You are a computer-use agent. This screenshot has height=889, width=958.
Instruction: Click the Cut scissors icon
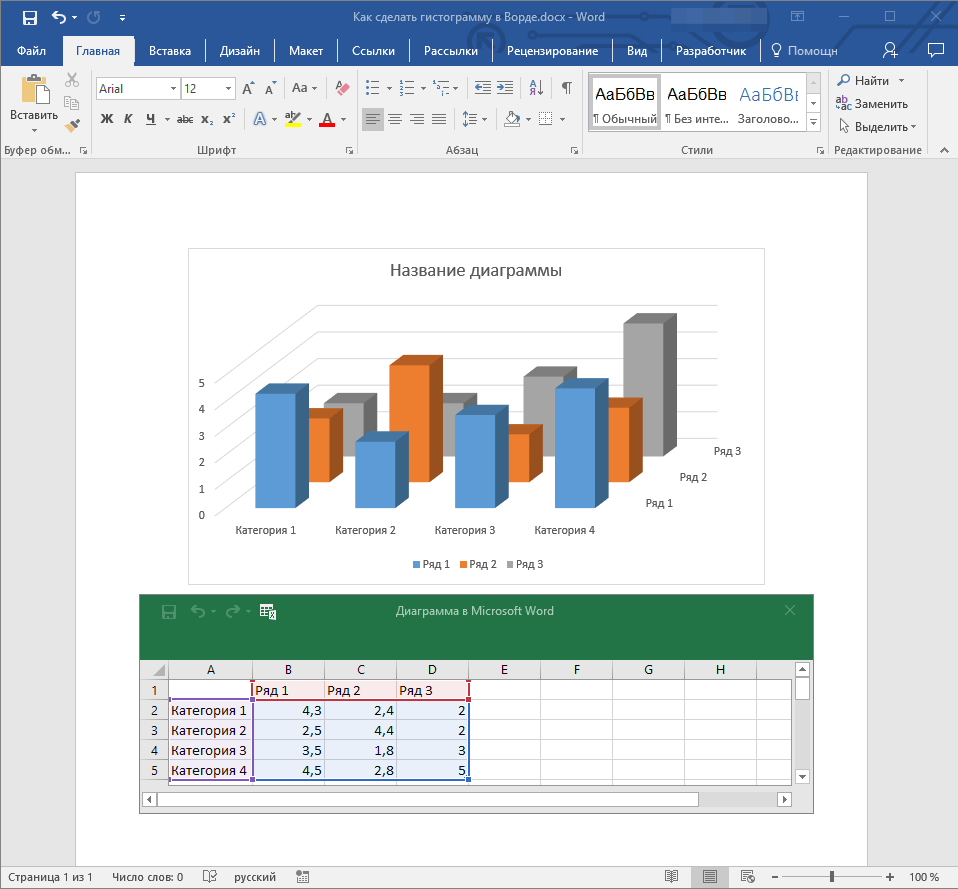coord(71,80)
